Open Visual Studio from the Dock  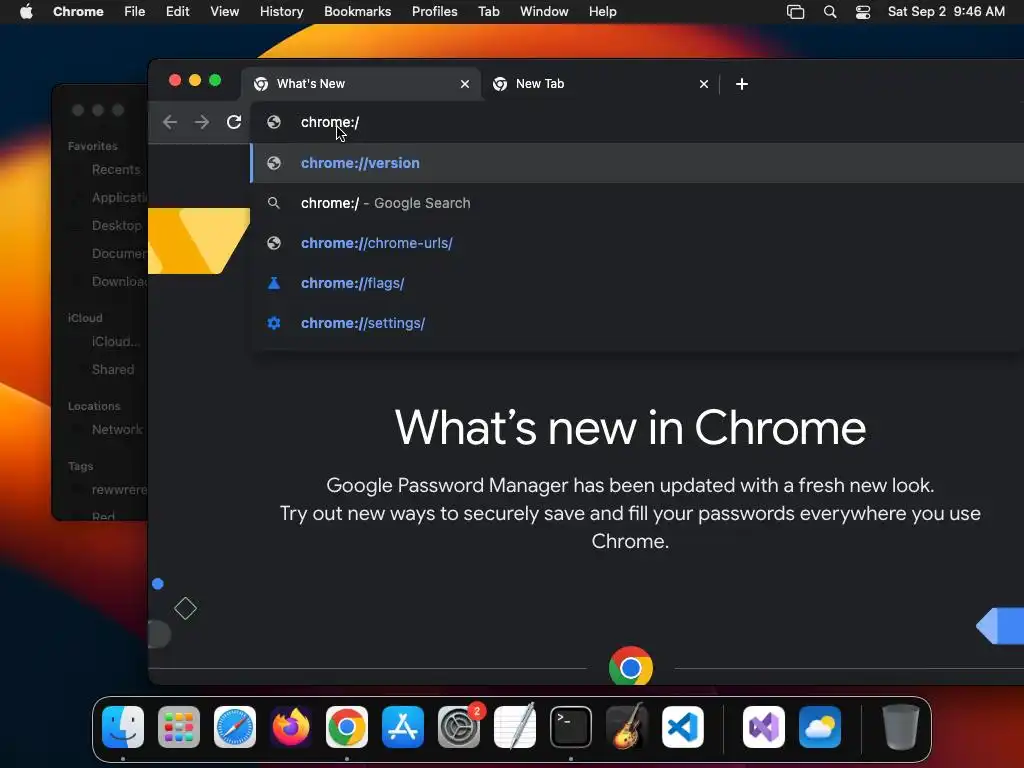[763, 727]
